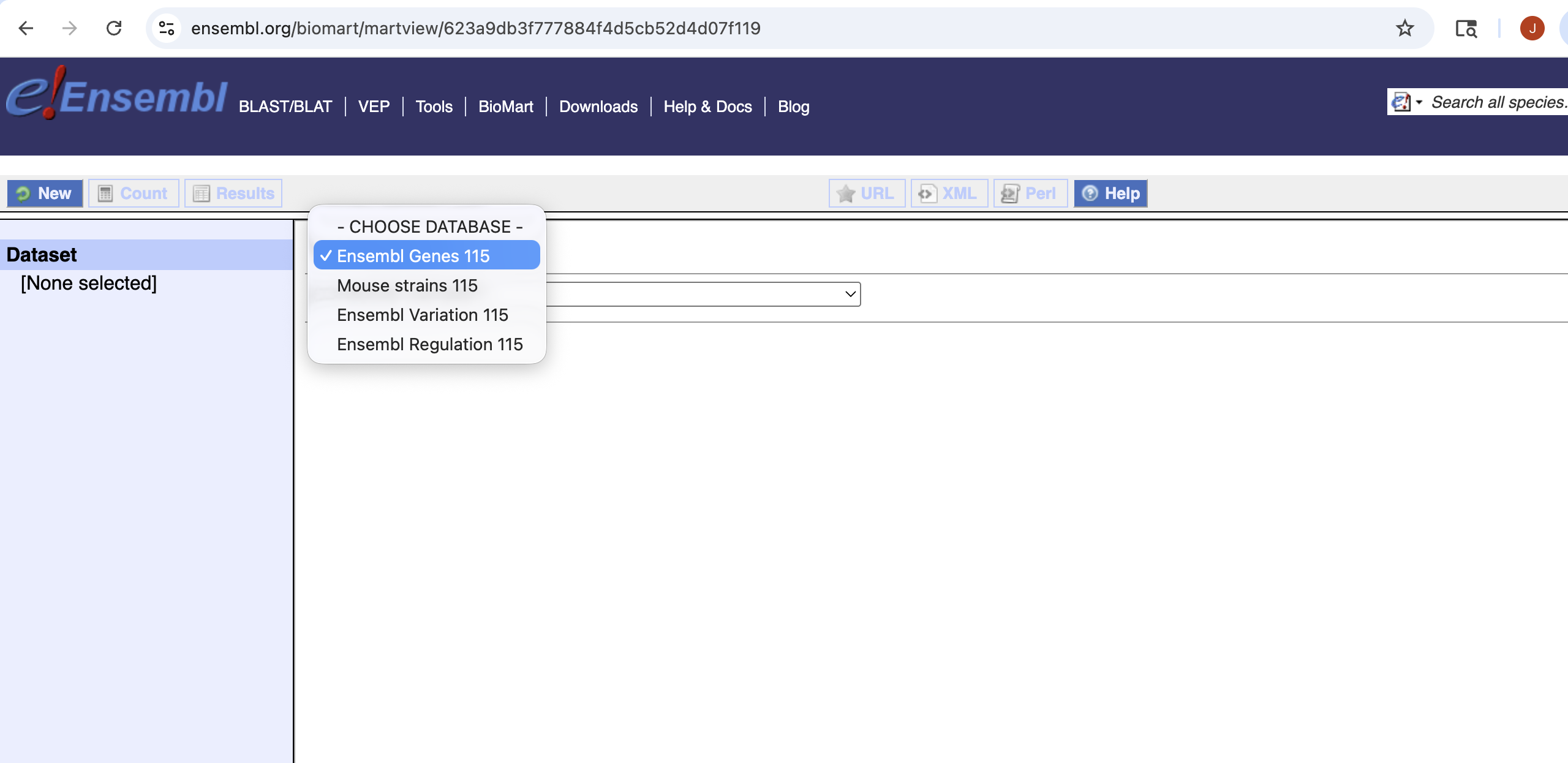This screenshot has width=1568, height=763.
Task: Go to Downloads page
Action: [598, 107]
